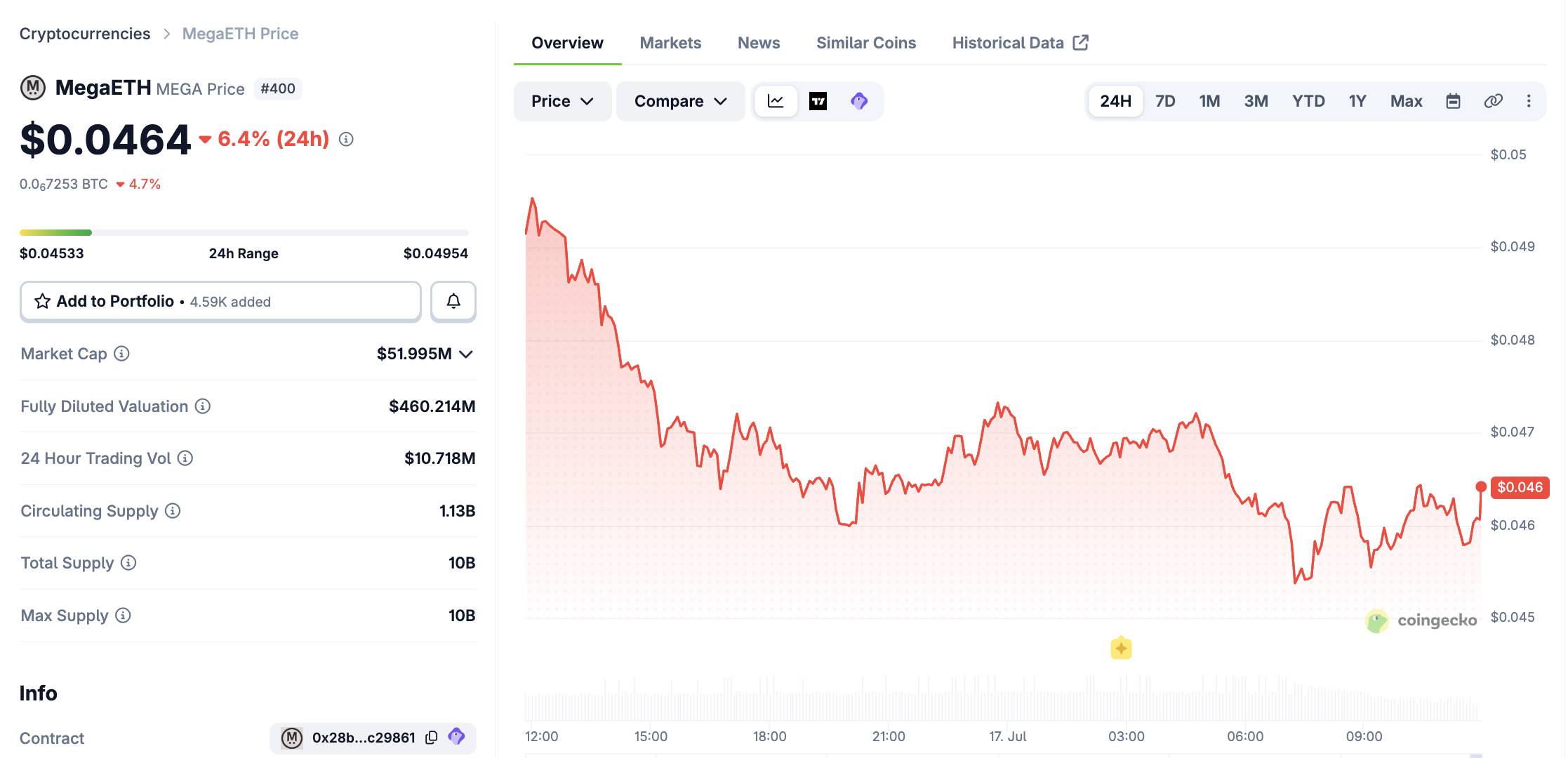1568x758 pixels.
Task: Open Total Supply info icon
Action: click(x=128, y=563)
